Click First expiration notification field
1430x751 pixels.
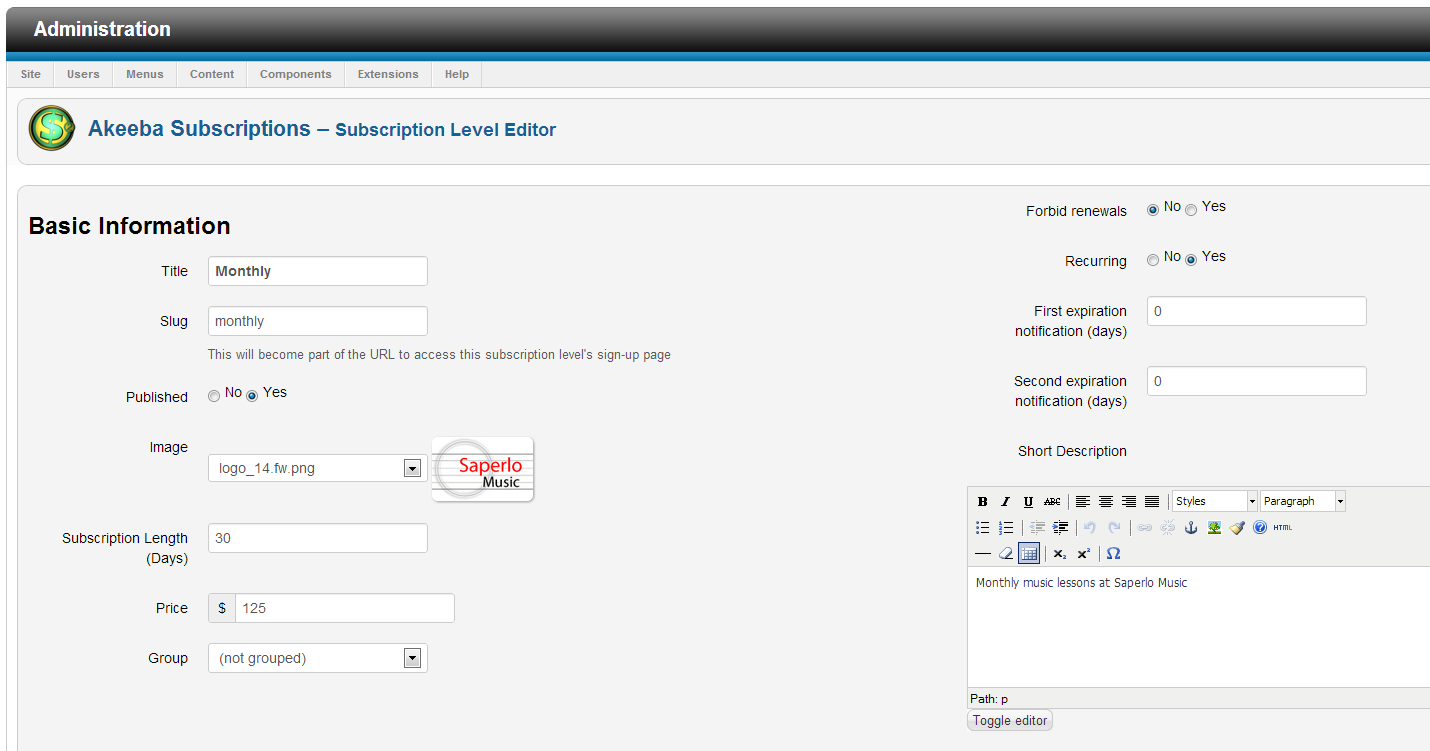coord(1257,311)
